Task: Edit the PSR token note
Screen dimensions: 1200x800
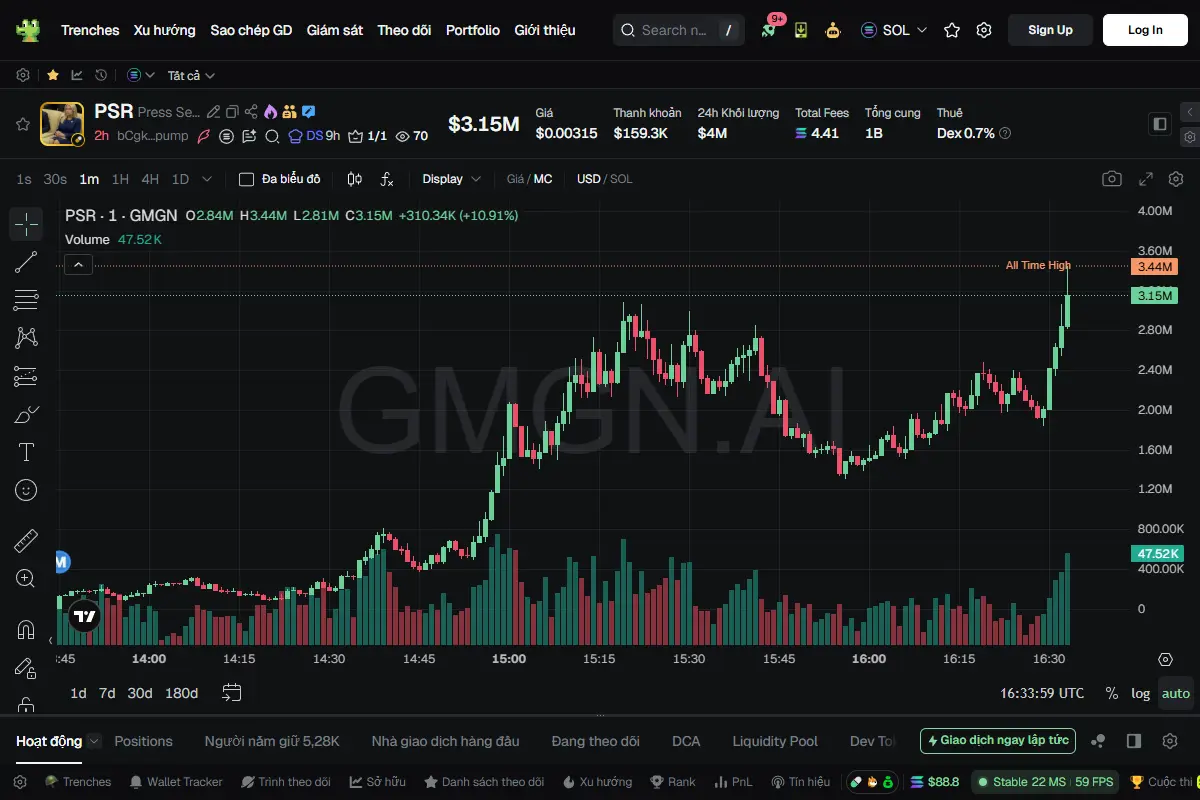Action: (x=213, y=112)
